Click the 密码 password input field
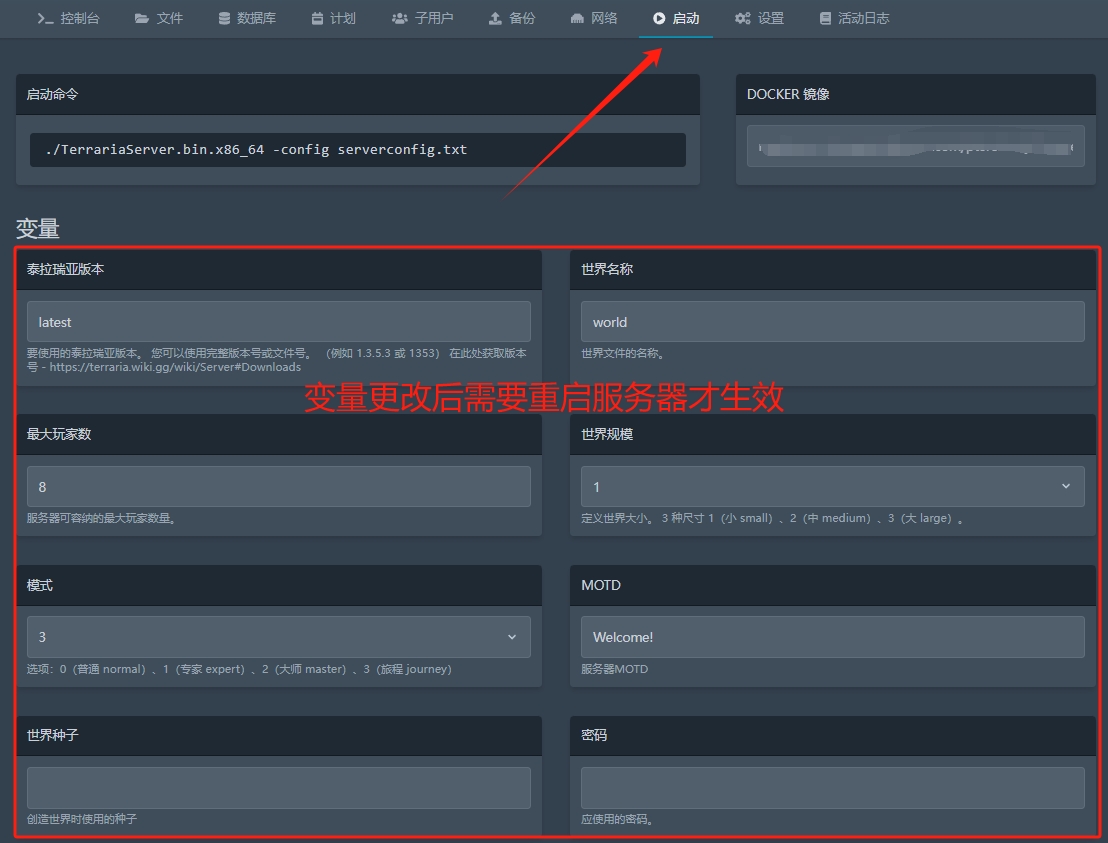This screenshot has width=1108, height=843. [x=831, y=787]
